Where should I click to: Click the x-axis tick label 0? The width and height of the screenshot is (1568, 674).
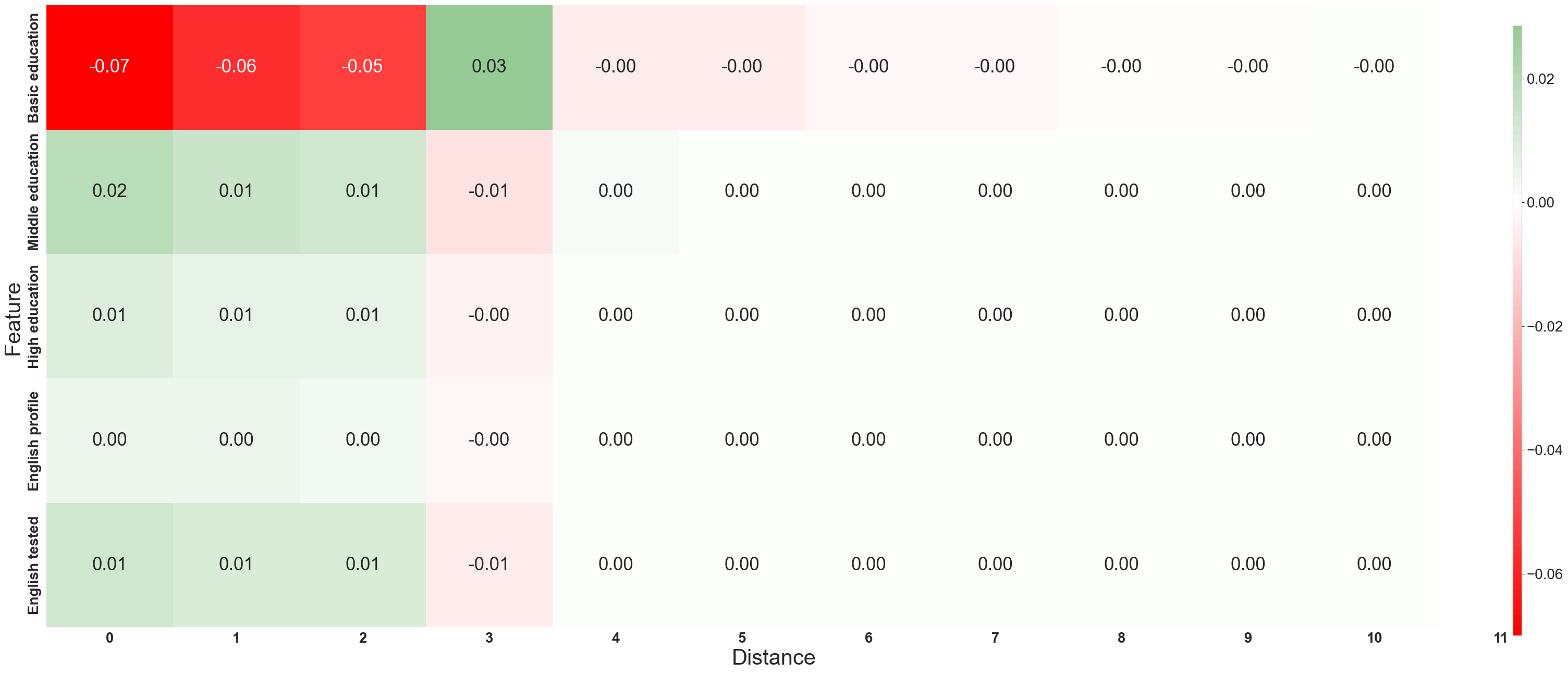109,638
